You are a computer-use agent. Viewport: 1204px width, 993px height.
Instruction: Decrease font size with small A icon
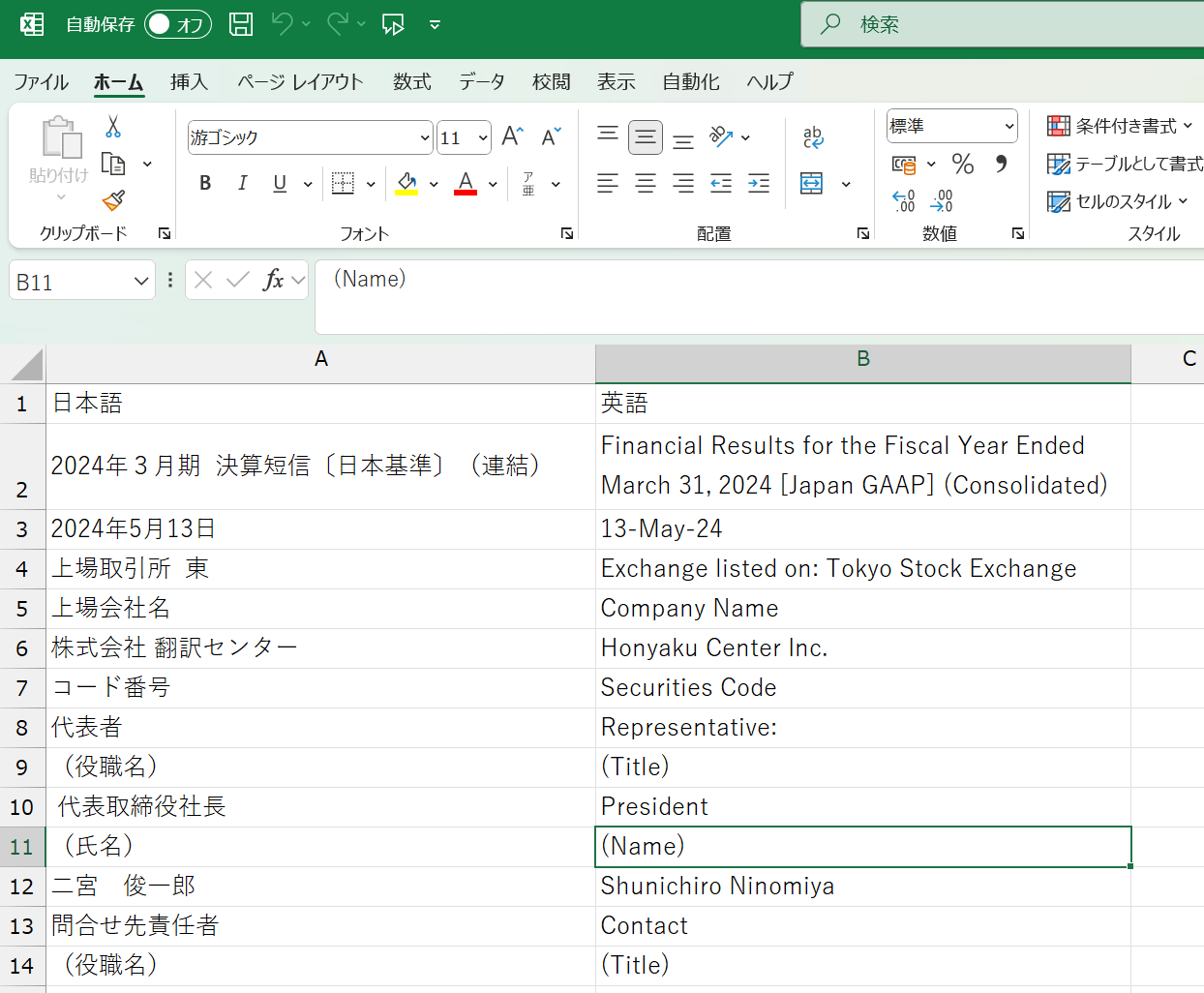[551, 137]
